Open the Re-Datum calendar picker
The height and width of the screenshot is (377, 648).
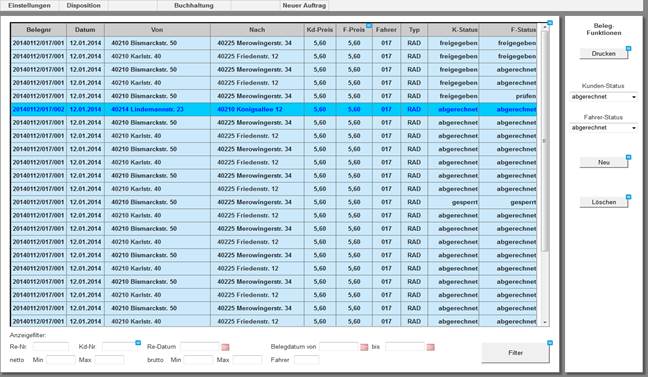coord(225,347)
